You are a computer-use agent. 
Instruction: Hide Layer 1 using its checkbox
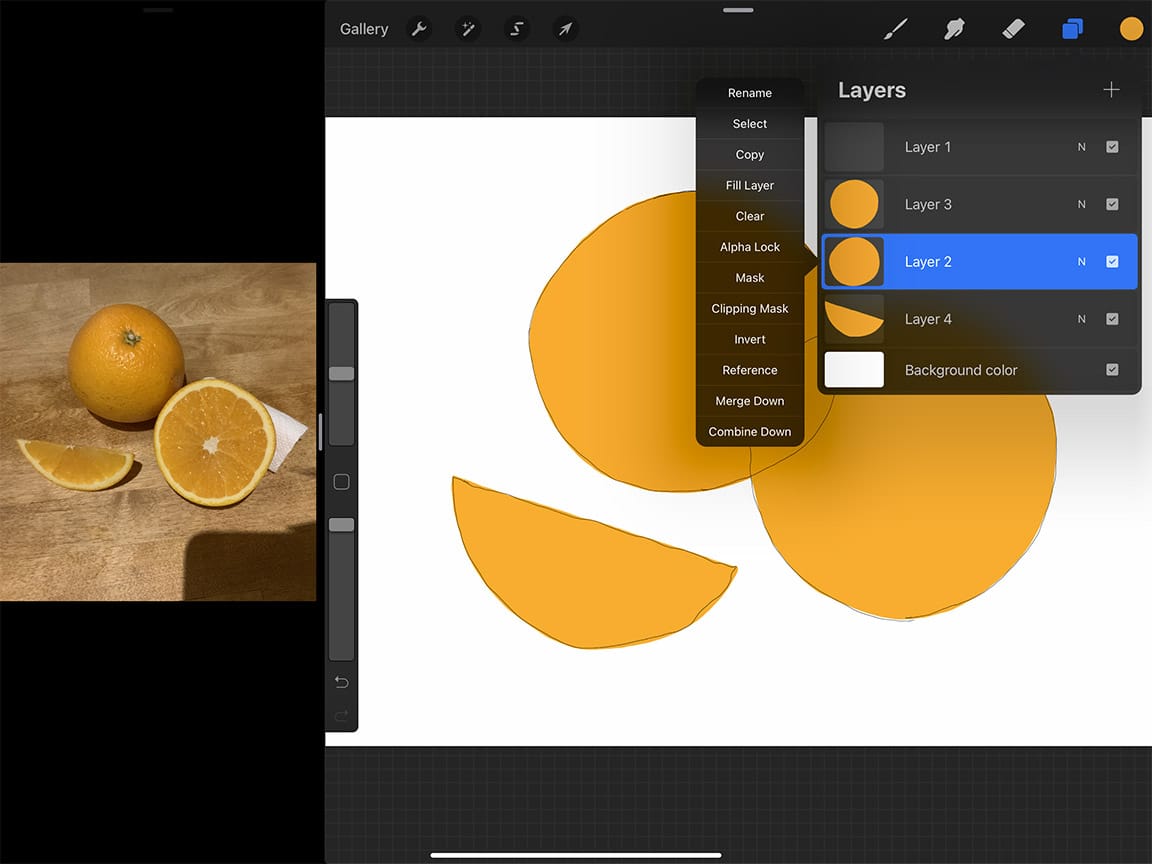pyautogui.click(x=1112, y=147)
